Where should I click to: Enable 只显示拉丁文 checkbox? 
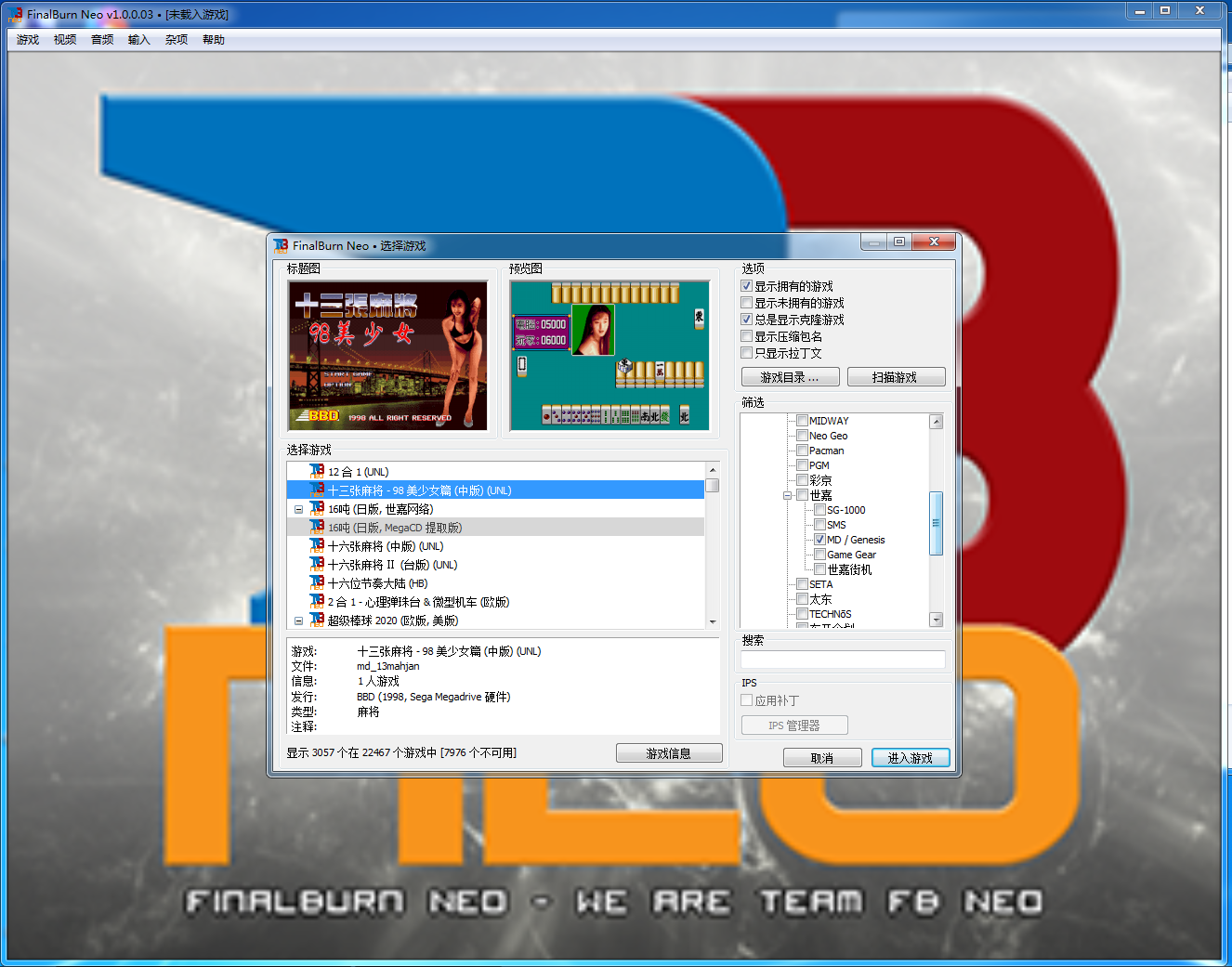[x=746, y=353]
